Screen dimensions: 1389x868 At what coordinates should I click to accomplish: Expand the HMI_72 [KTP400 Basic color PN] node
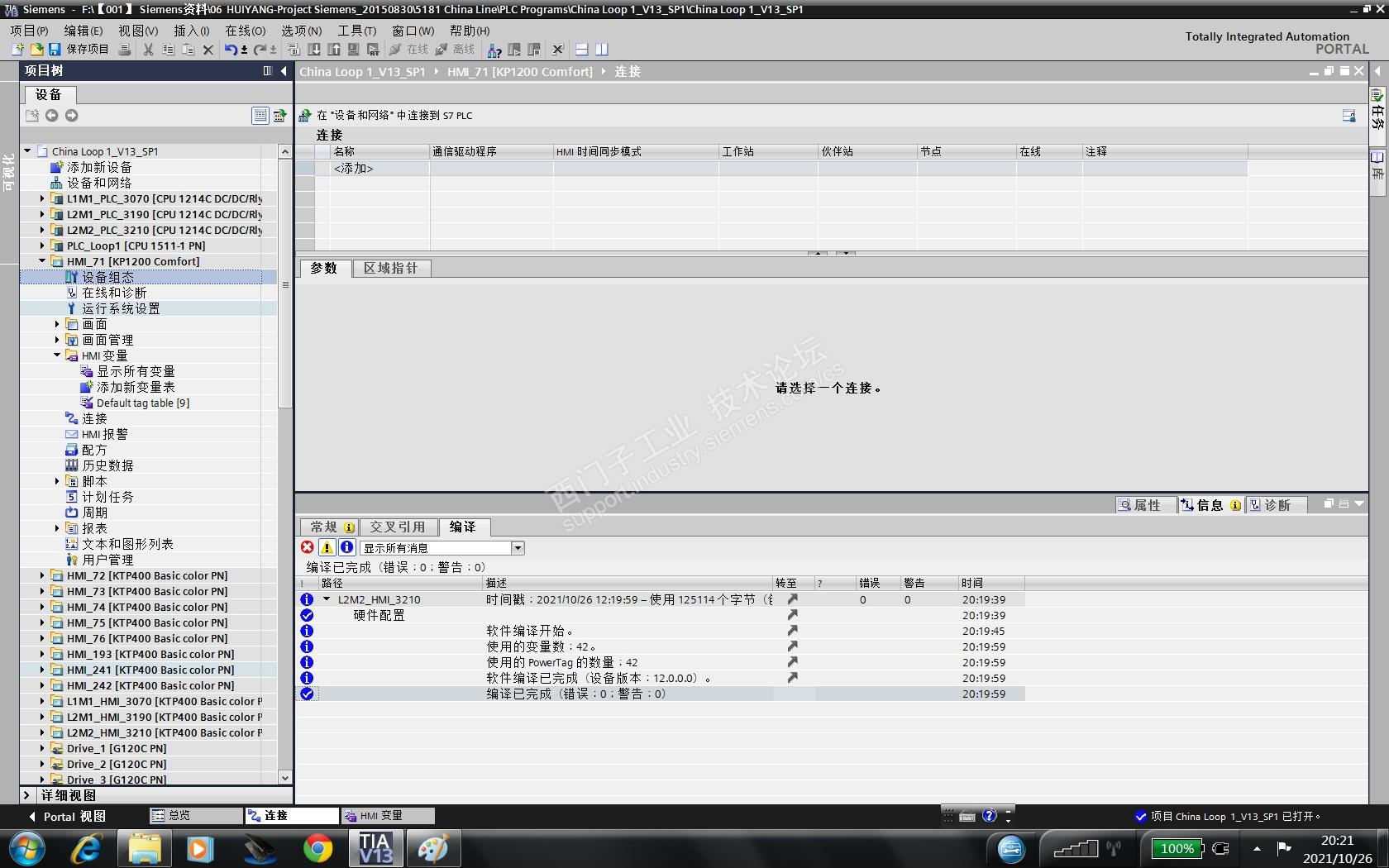tap(42, 575)
